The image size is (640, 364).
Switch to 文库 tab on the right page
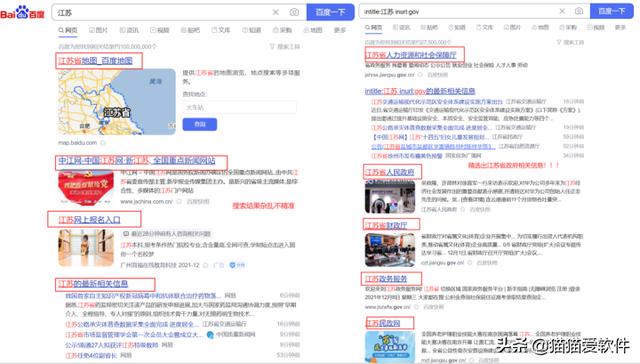point(484,27)
